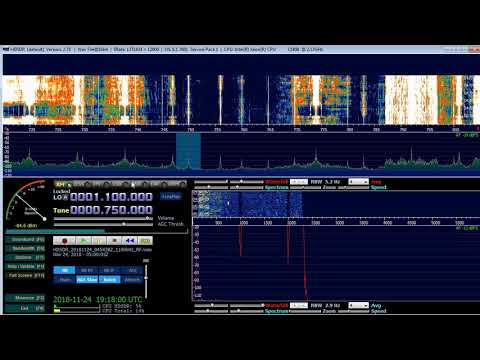Adjust lower Zoom slider
Viewport: 480px width, 360px height.
click(x=305, y=311)
